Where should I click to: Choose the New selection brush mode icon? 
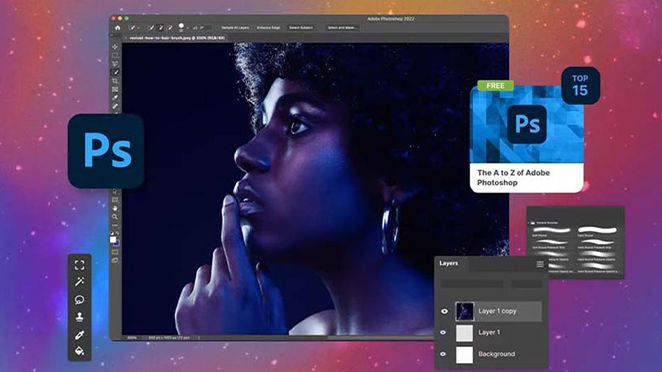tap(151, 28)
